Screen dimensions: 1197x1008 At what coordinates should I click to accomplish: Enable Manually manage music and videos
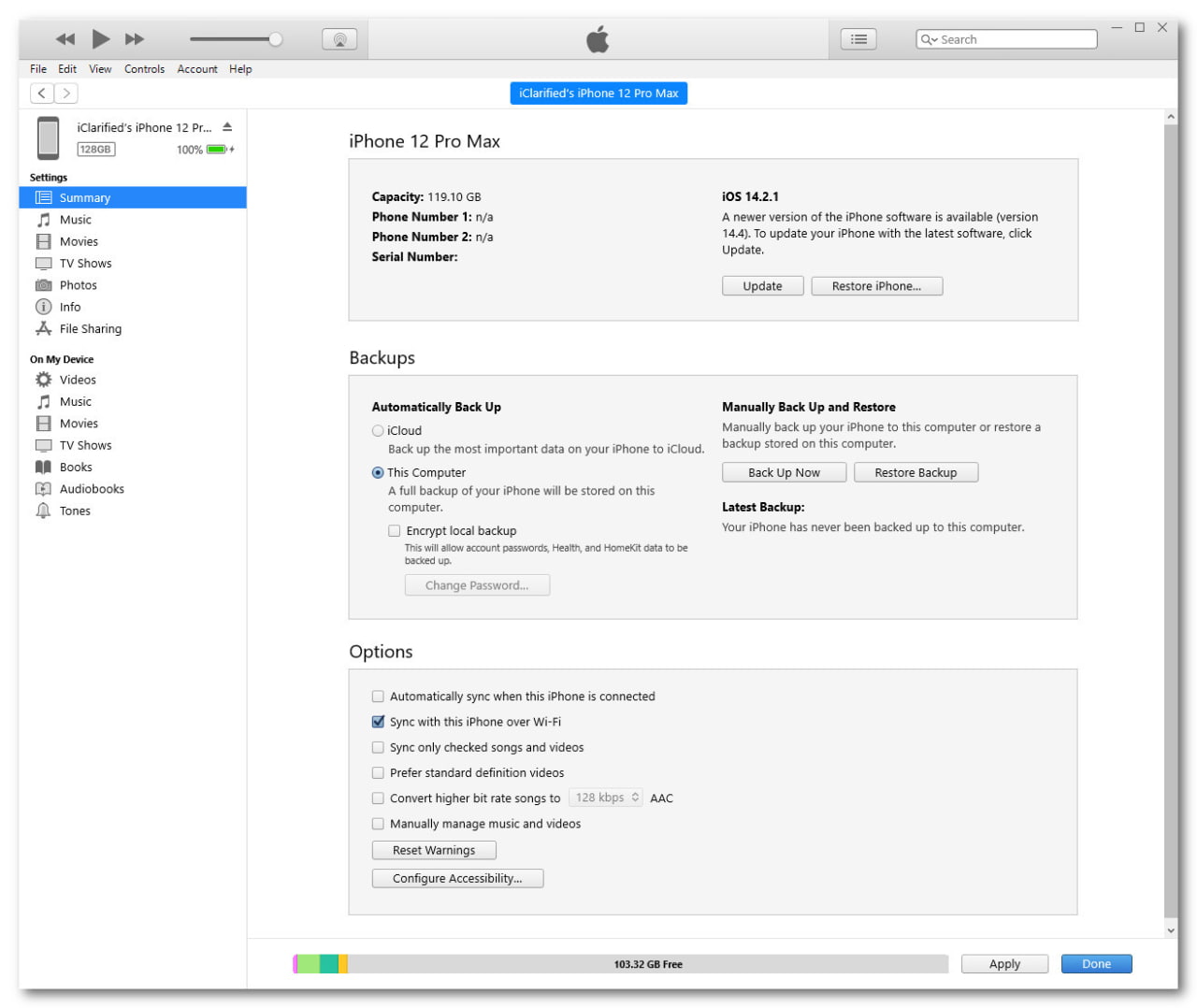pos(378,824)
